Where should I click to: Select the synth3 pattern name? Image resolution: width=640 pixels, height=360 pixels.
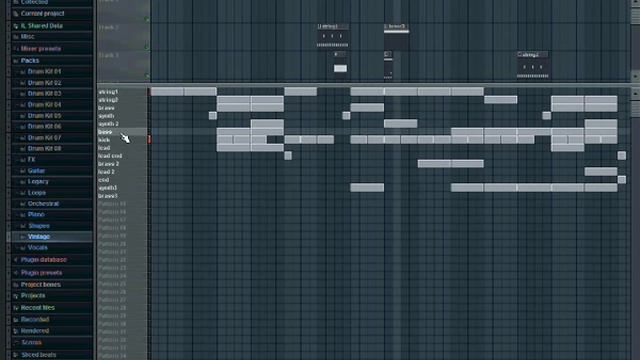click(107, 188)
